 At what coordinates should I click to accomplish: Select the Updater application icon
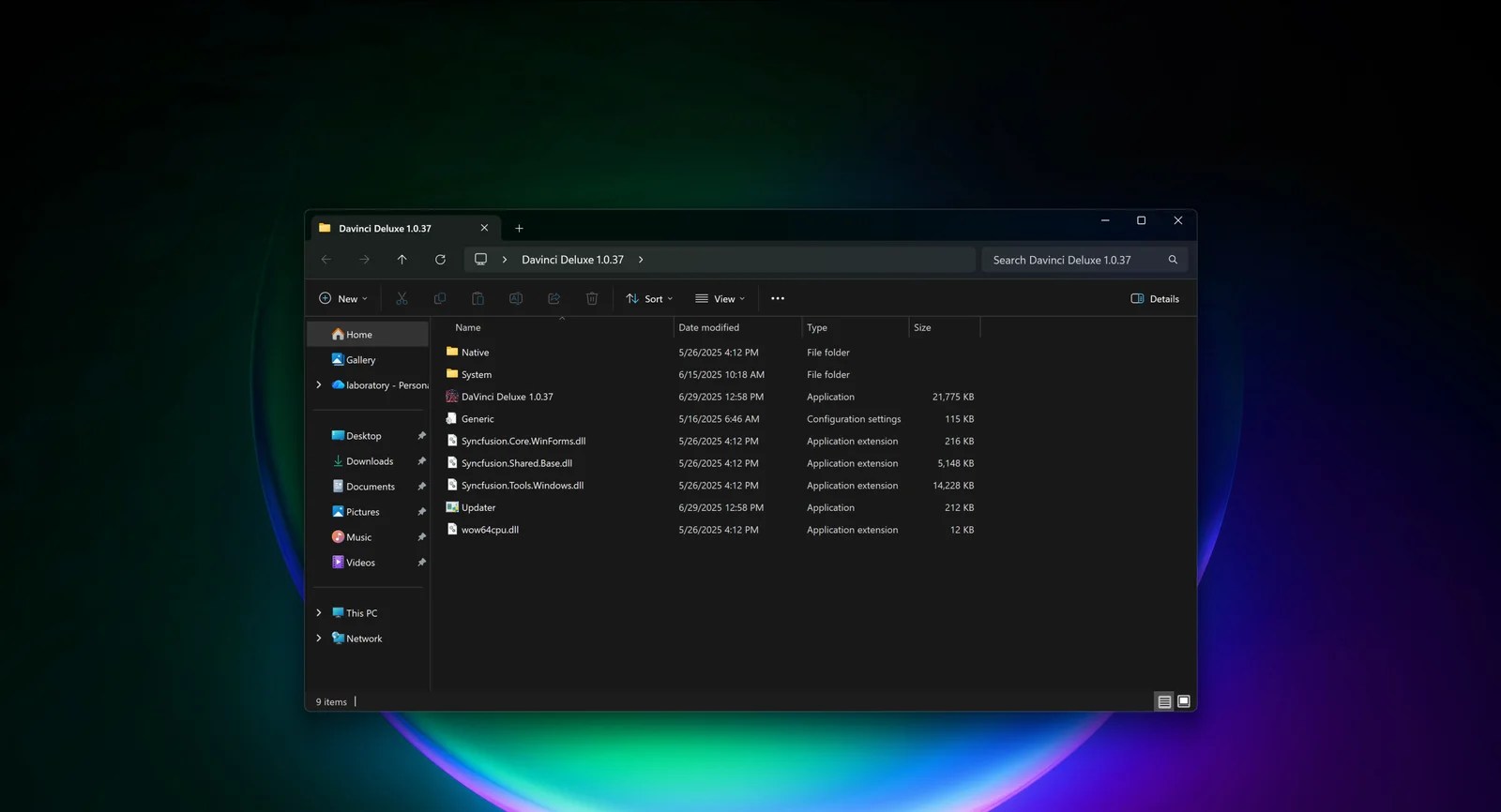click(x=452, y=507)
